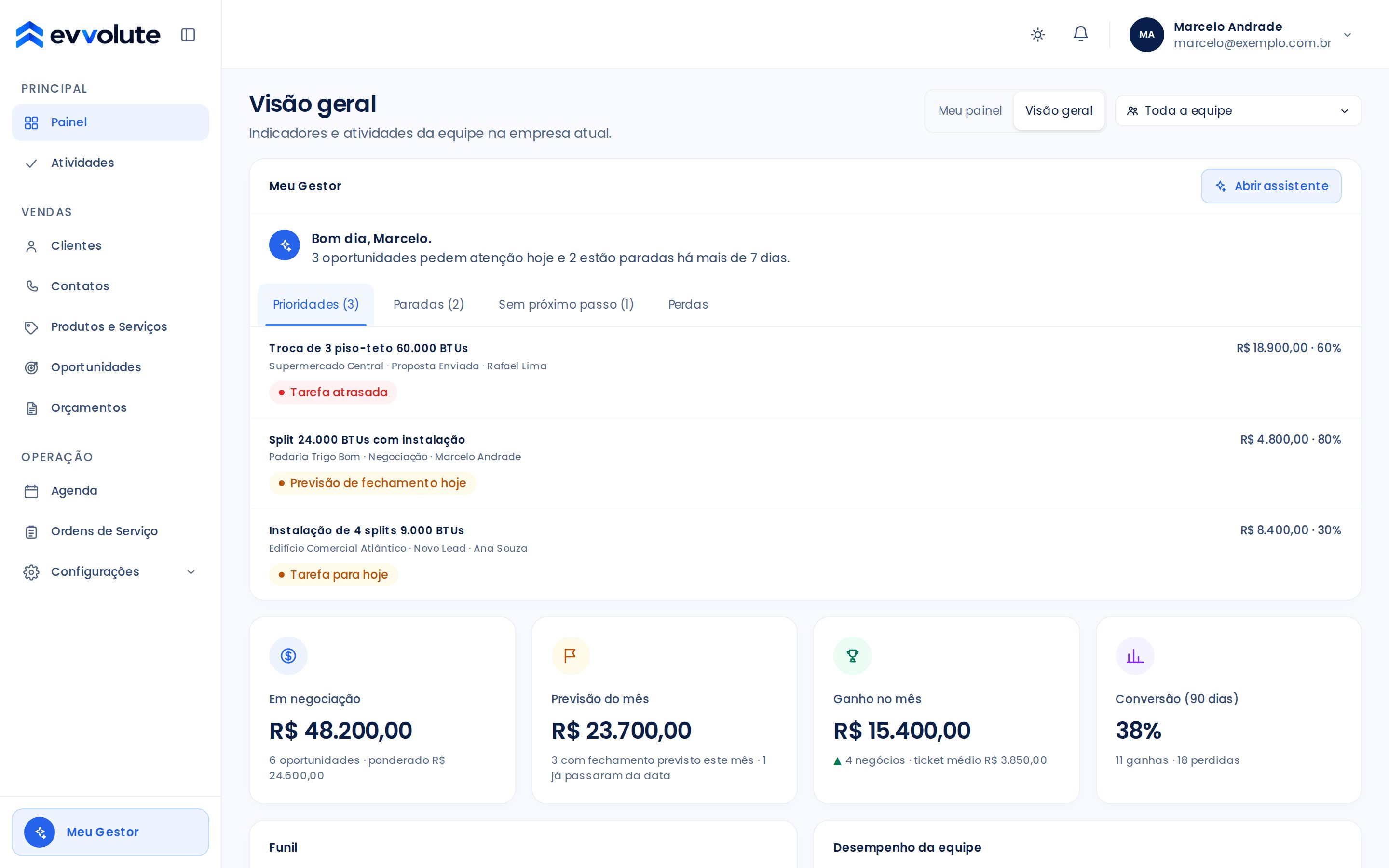
Task: Click the evvolute logo
Action: [x=88, y=34]
